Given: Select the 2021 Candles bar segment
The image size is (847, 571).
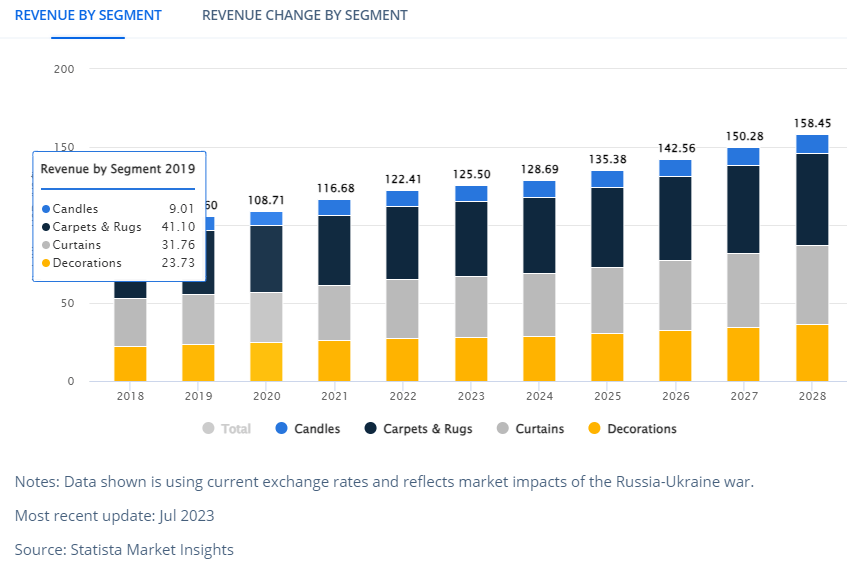Looking at the screenshot, I should (334, 207).
